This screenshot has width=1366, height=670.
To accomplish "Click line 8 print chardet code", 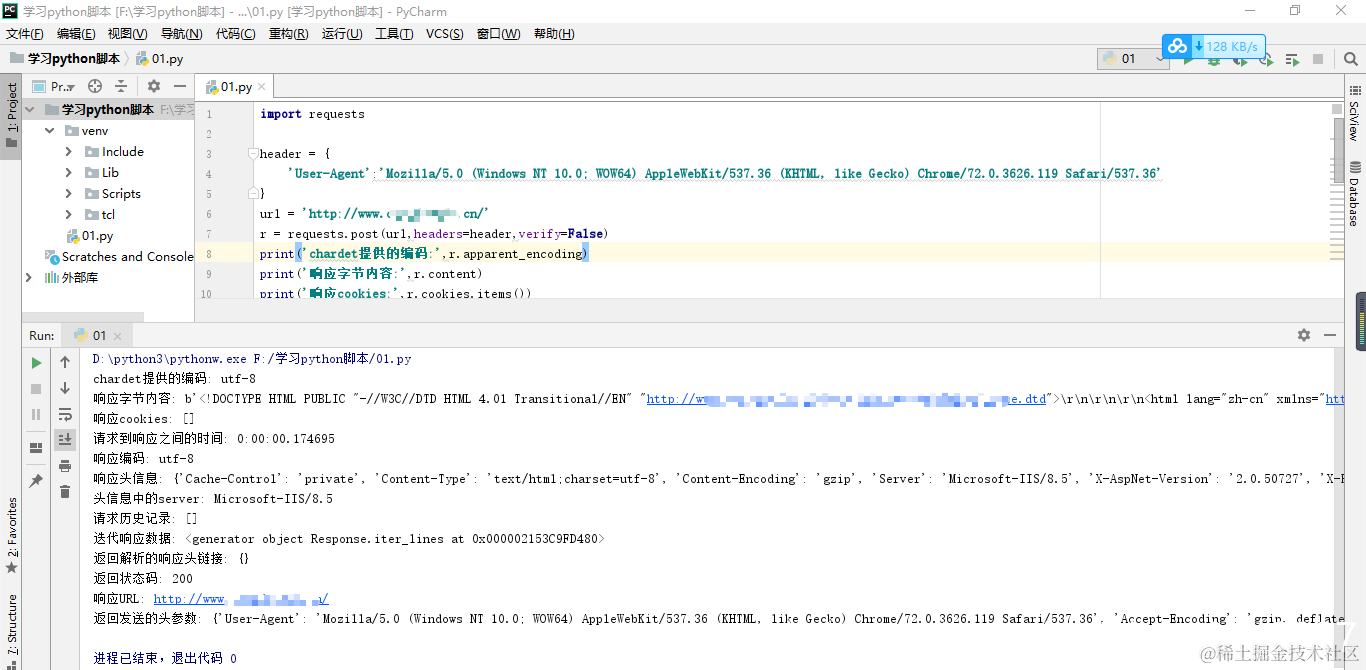I will point(424,254).
